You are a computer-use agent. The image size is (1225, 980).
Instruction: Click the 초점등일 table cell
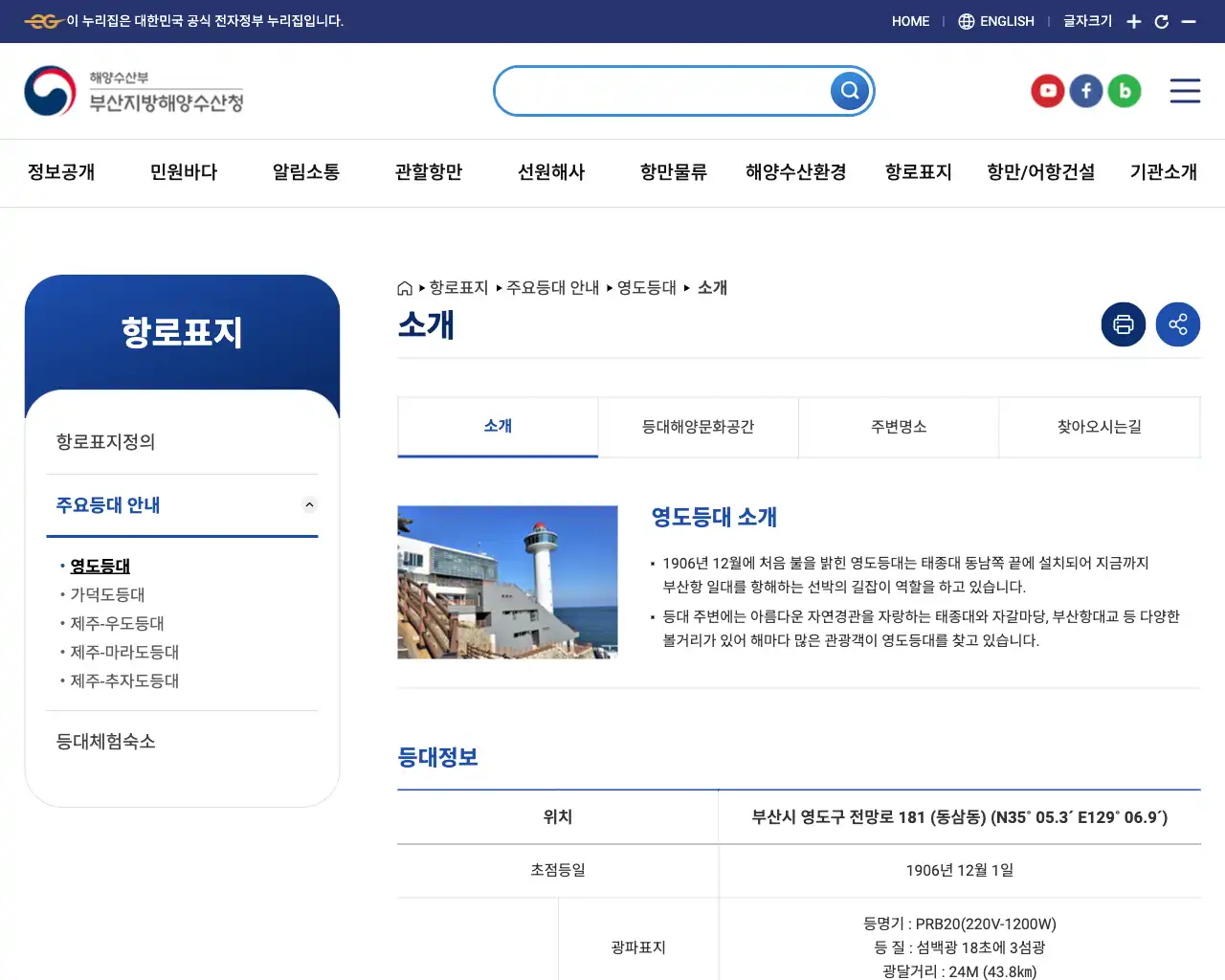[x=558, y=871]
